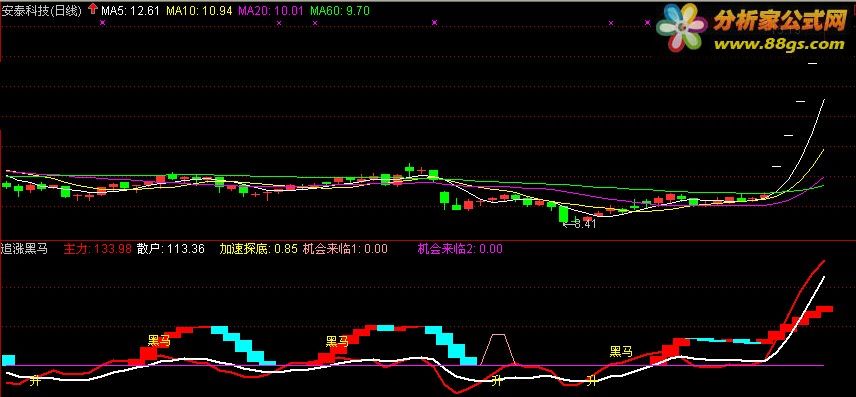Click the MA5: 12.61 indicator label
Viewport: 856px width, 397px height.
coord(130,10)
